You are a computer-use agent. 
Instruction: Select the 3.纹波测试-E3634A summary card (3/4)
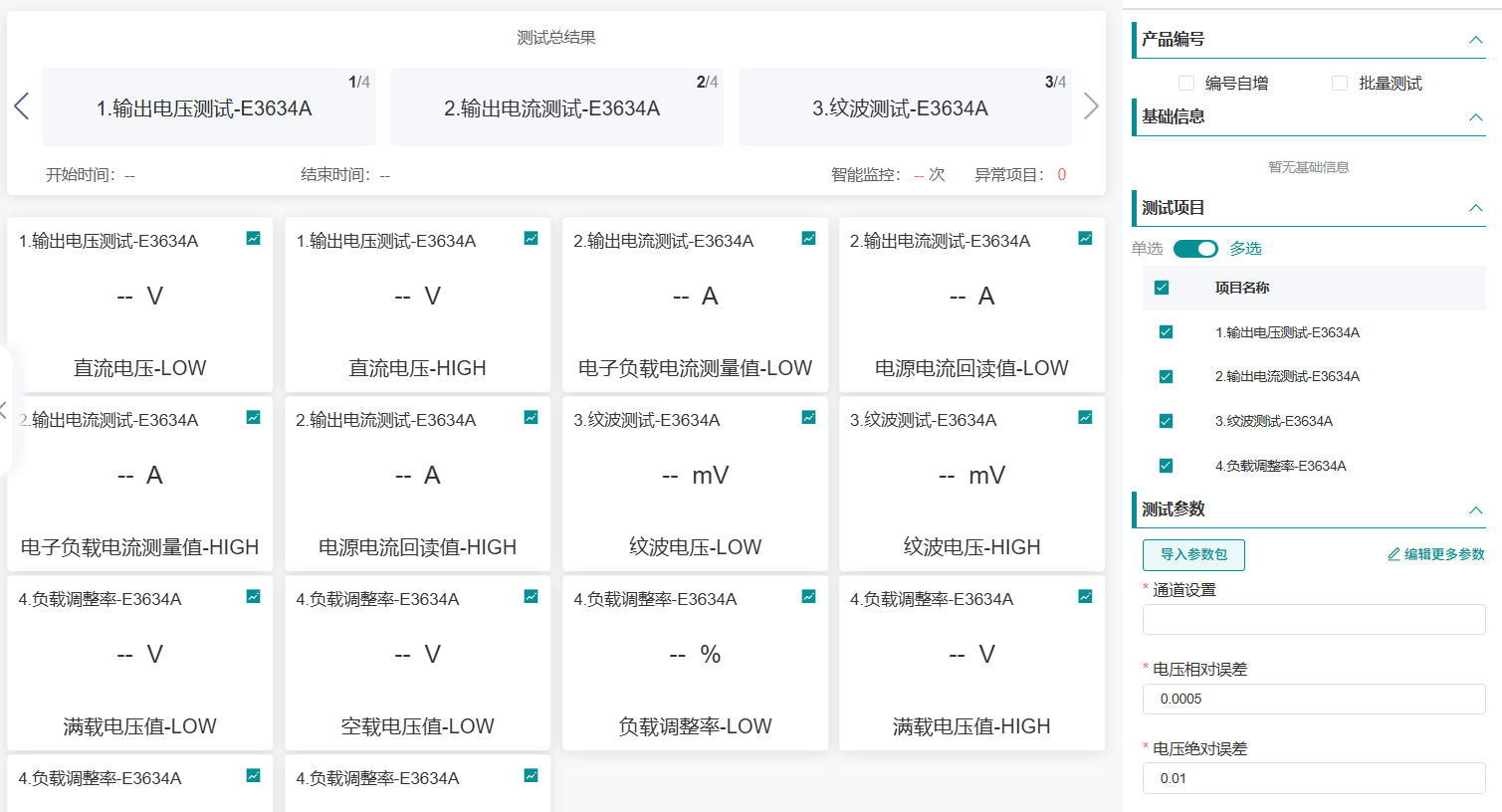click(x=905, y=107)
